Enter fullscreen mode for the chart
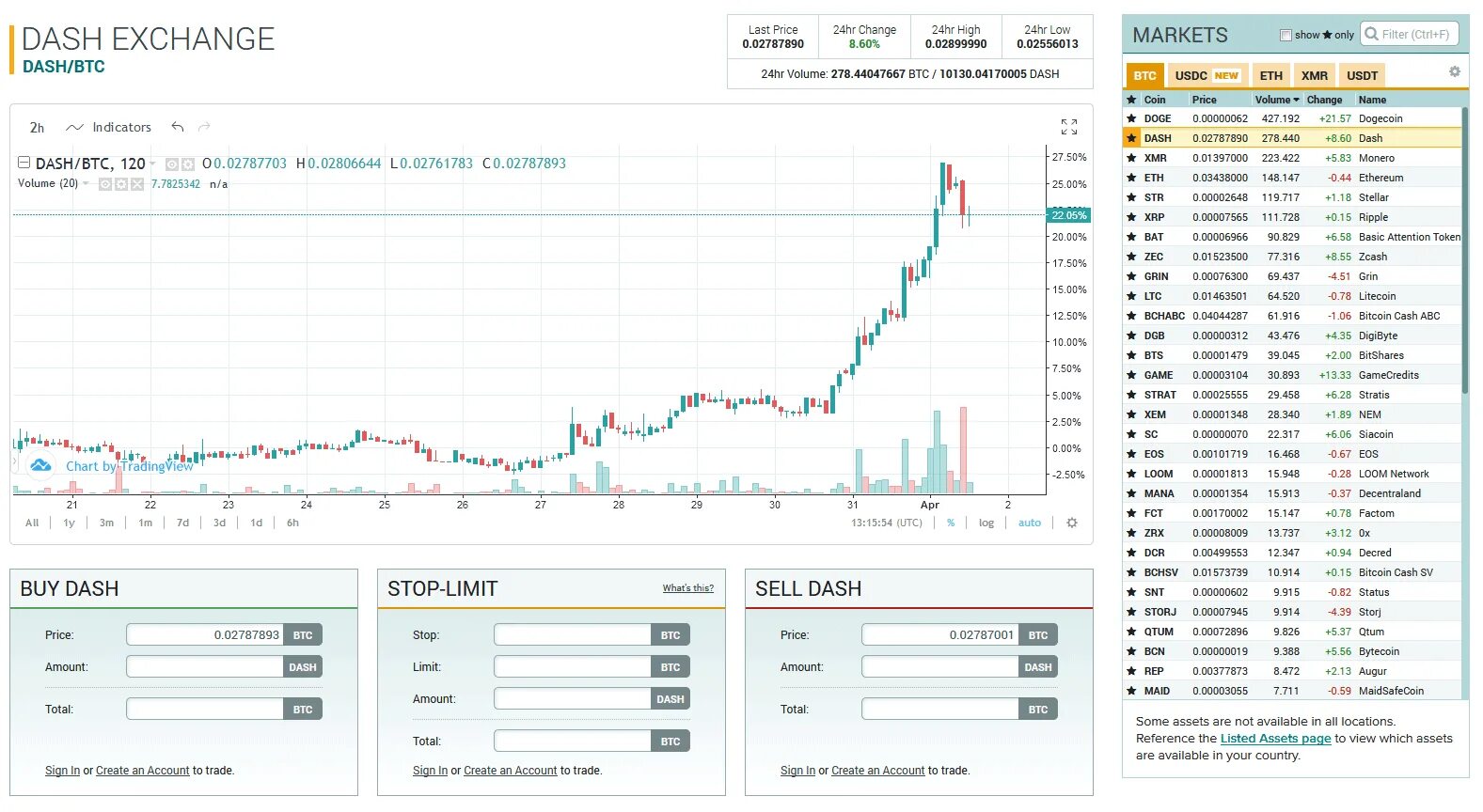1483x812 pixels. 1069,127
